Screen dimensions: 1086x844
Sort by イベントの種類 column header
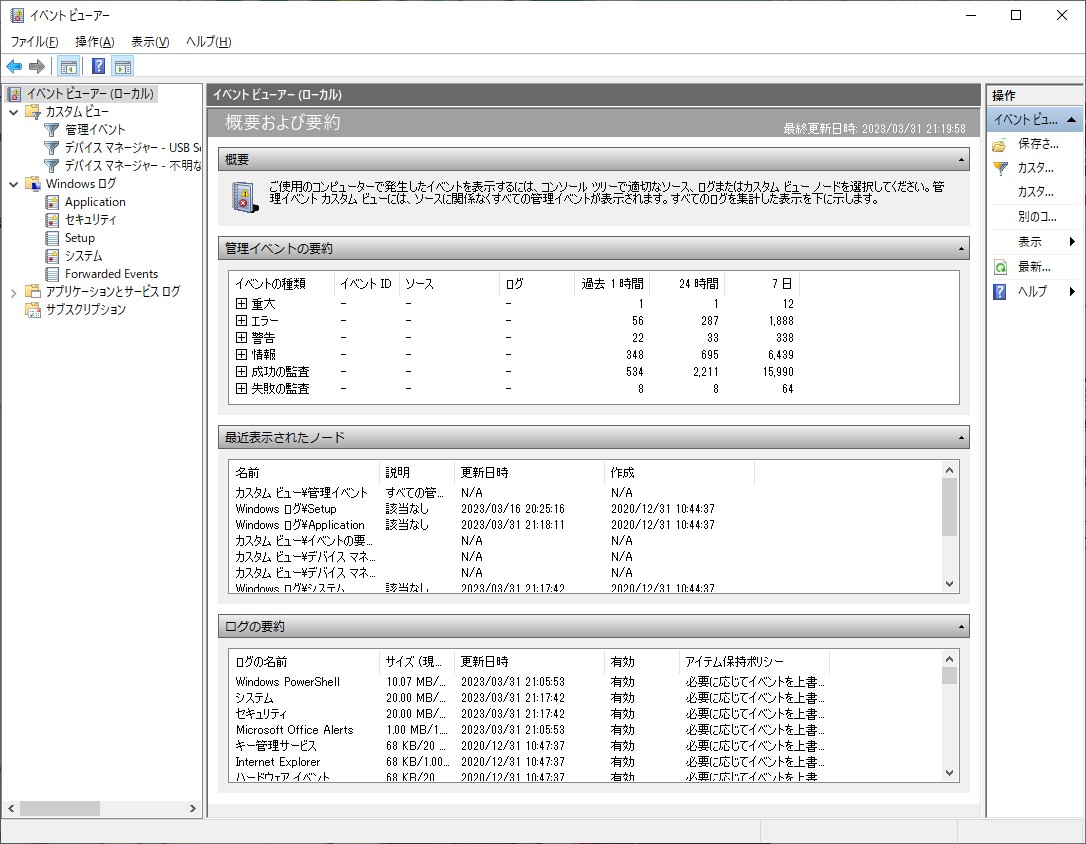click(281, 283)
